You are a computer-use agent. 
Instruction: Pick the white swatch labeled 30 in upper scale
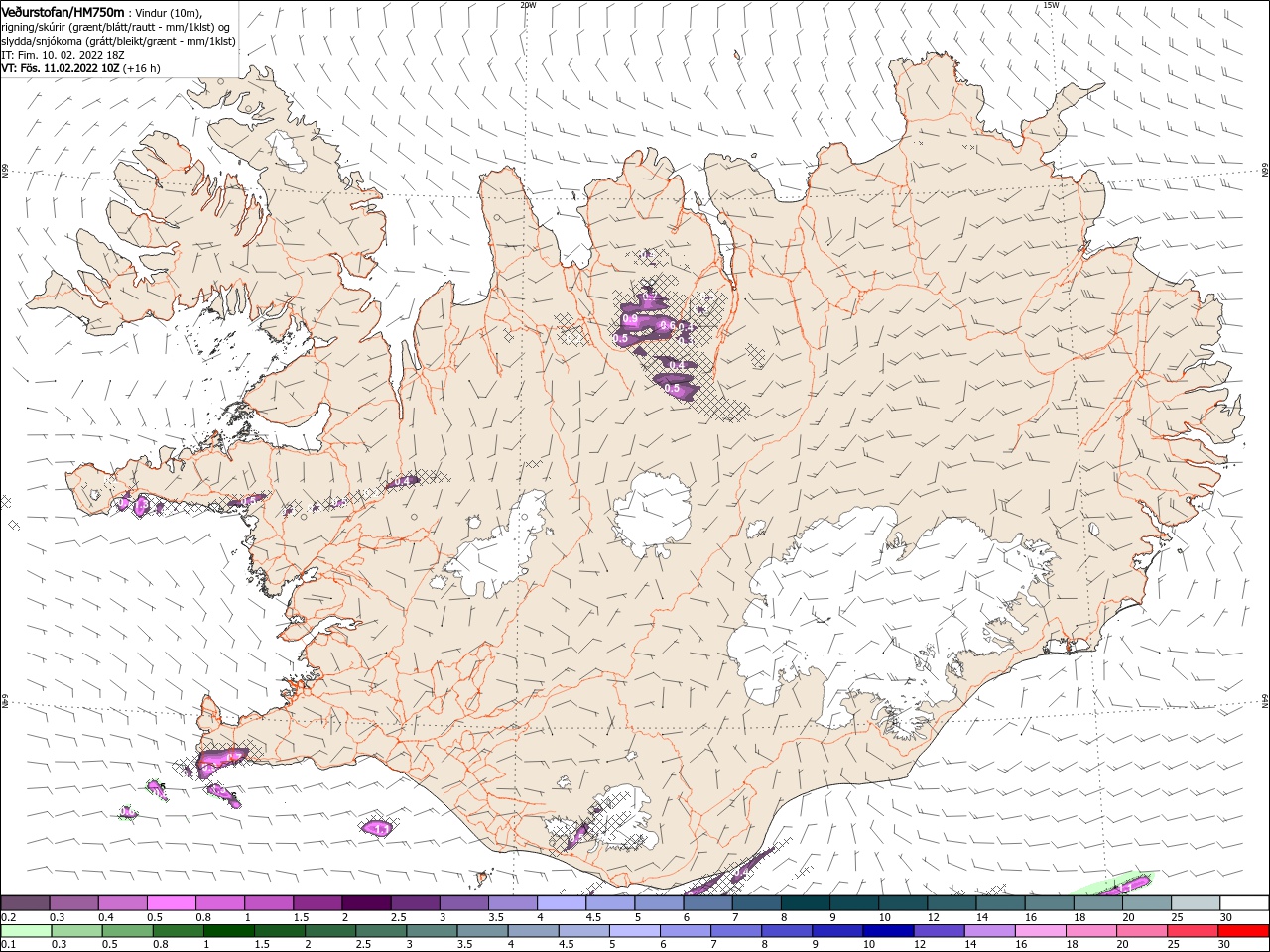[x=1244, y=903]
